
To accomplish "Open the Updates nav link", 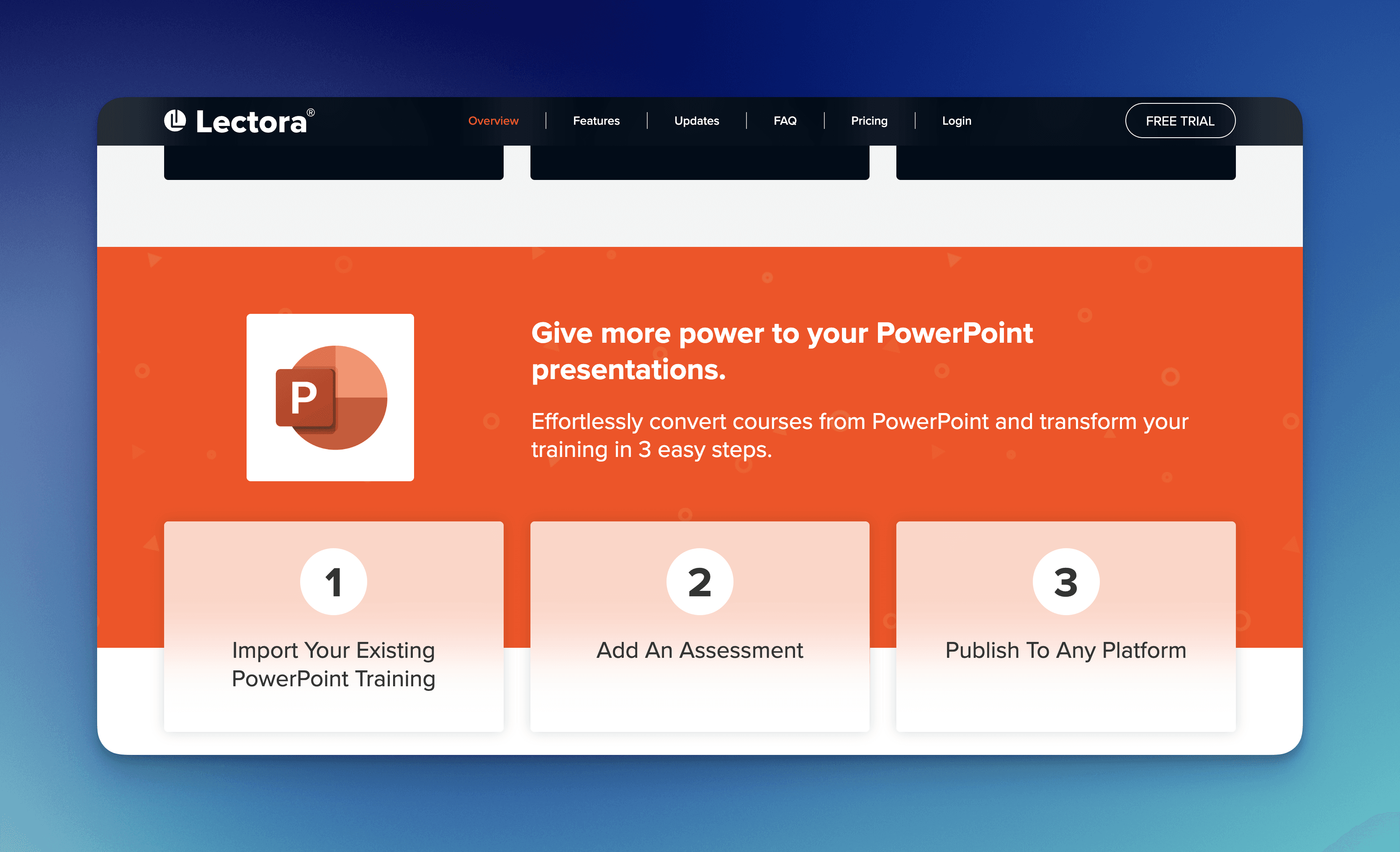I will click(x=697, y=121).
